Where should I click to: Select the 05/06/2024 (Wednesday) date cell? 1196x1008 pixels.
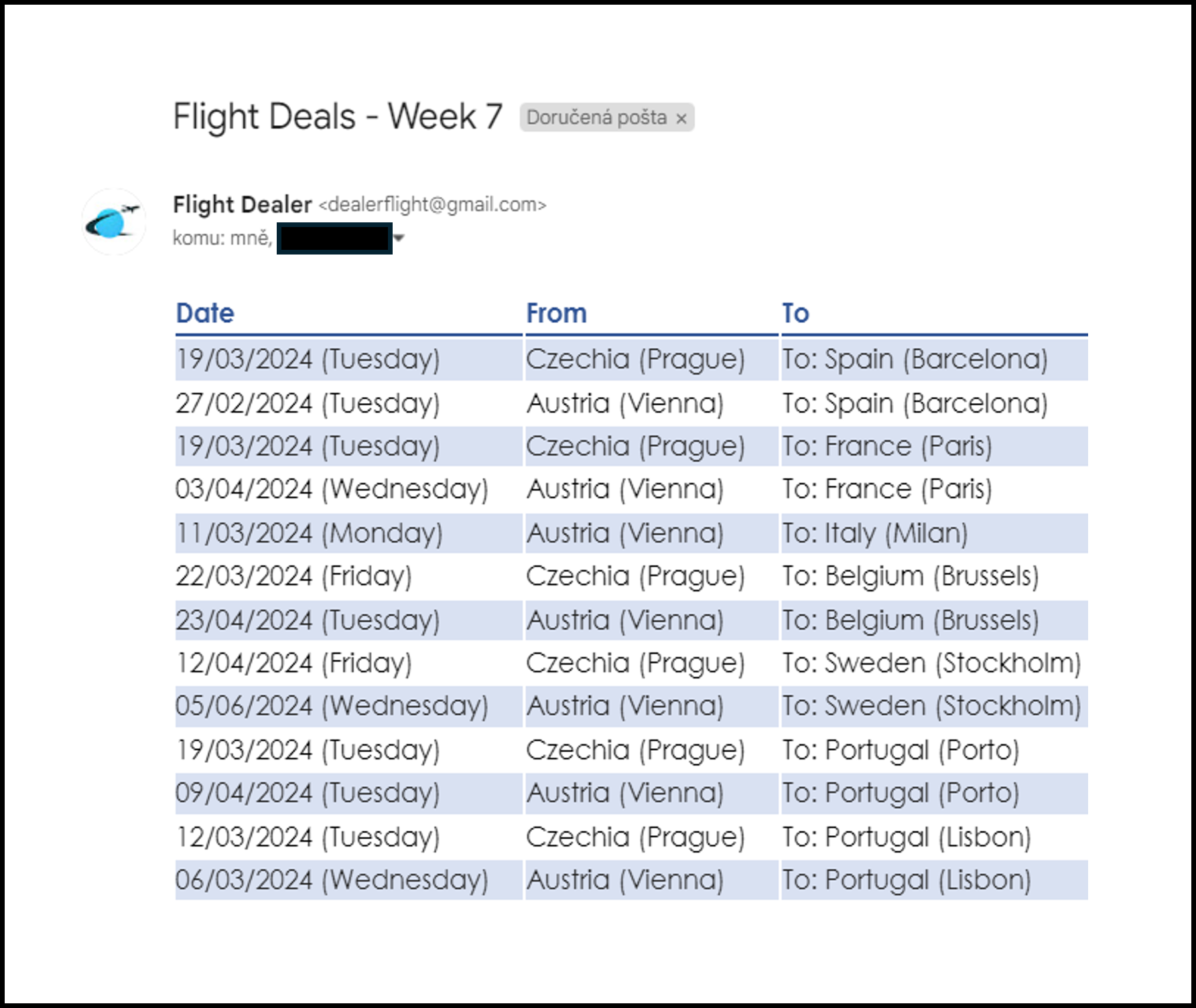click(348, 706)
